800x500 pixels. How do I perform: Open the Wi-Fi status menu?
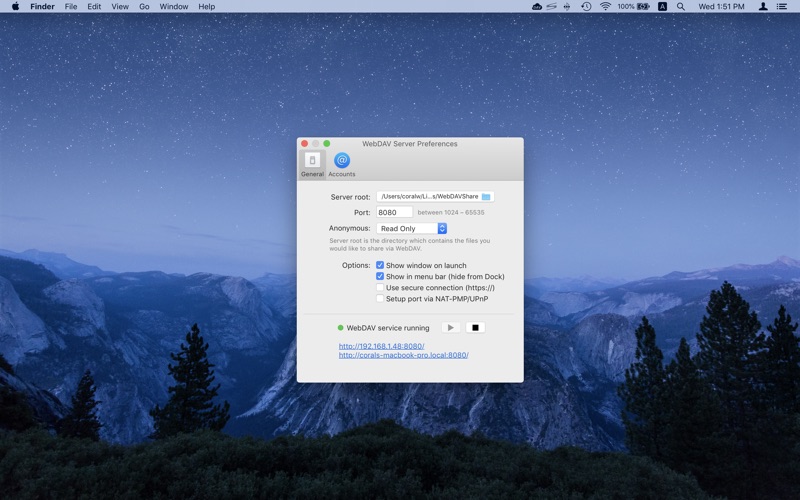click(x=605, y=7)
